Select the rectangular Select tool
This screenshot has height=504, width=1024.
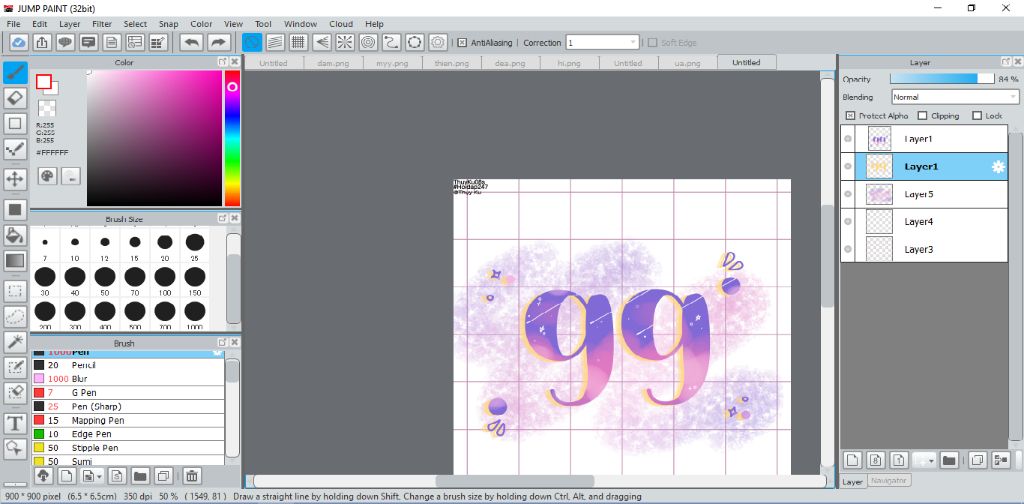click(x=15, y=291)
